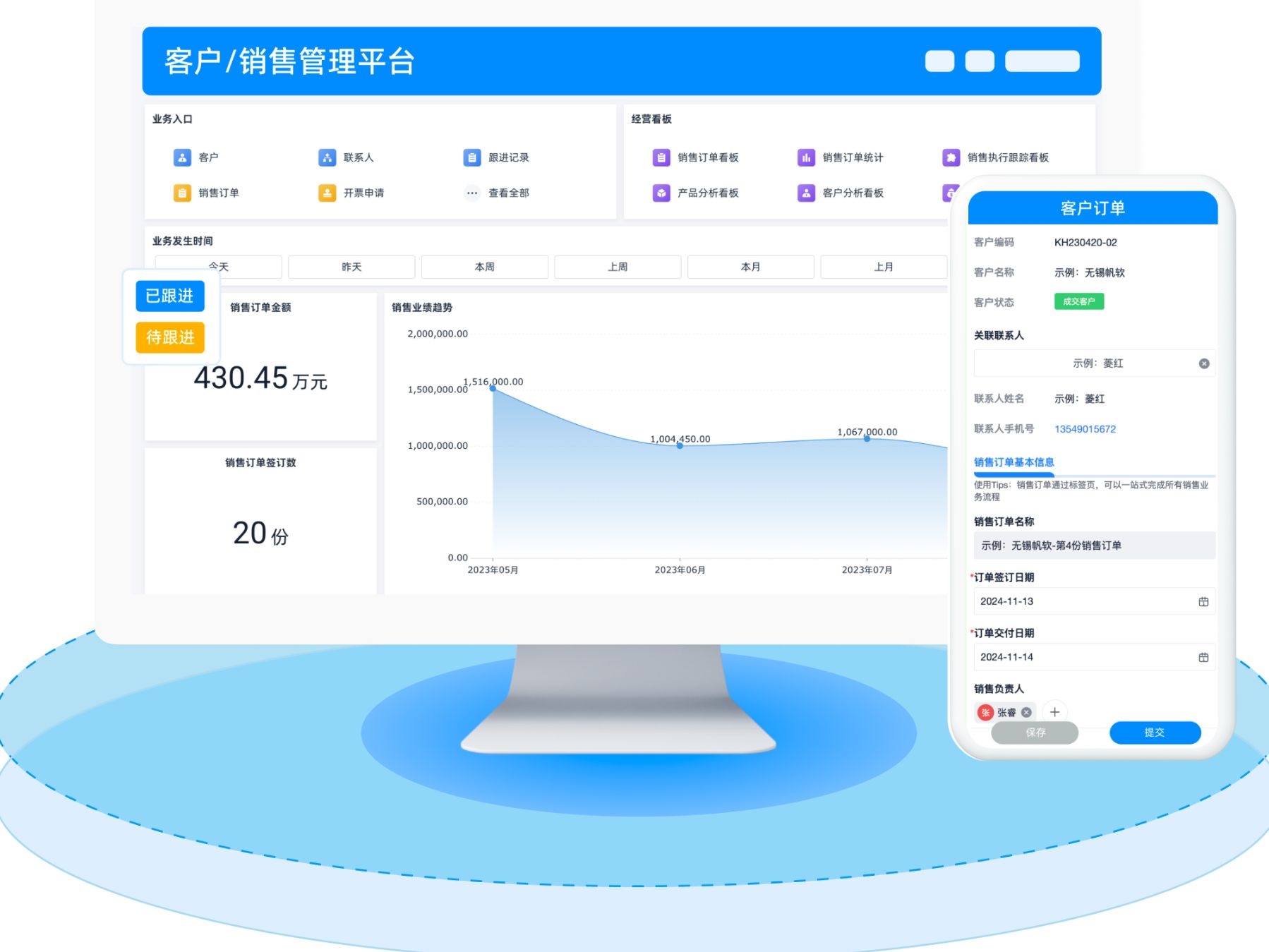This screenshot has height=952, width=1269.
Task: Remove 张睿 from 销售负责人
Action: tap(1026, 712)
